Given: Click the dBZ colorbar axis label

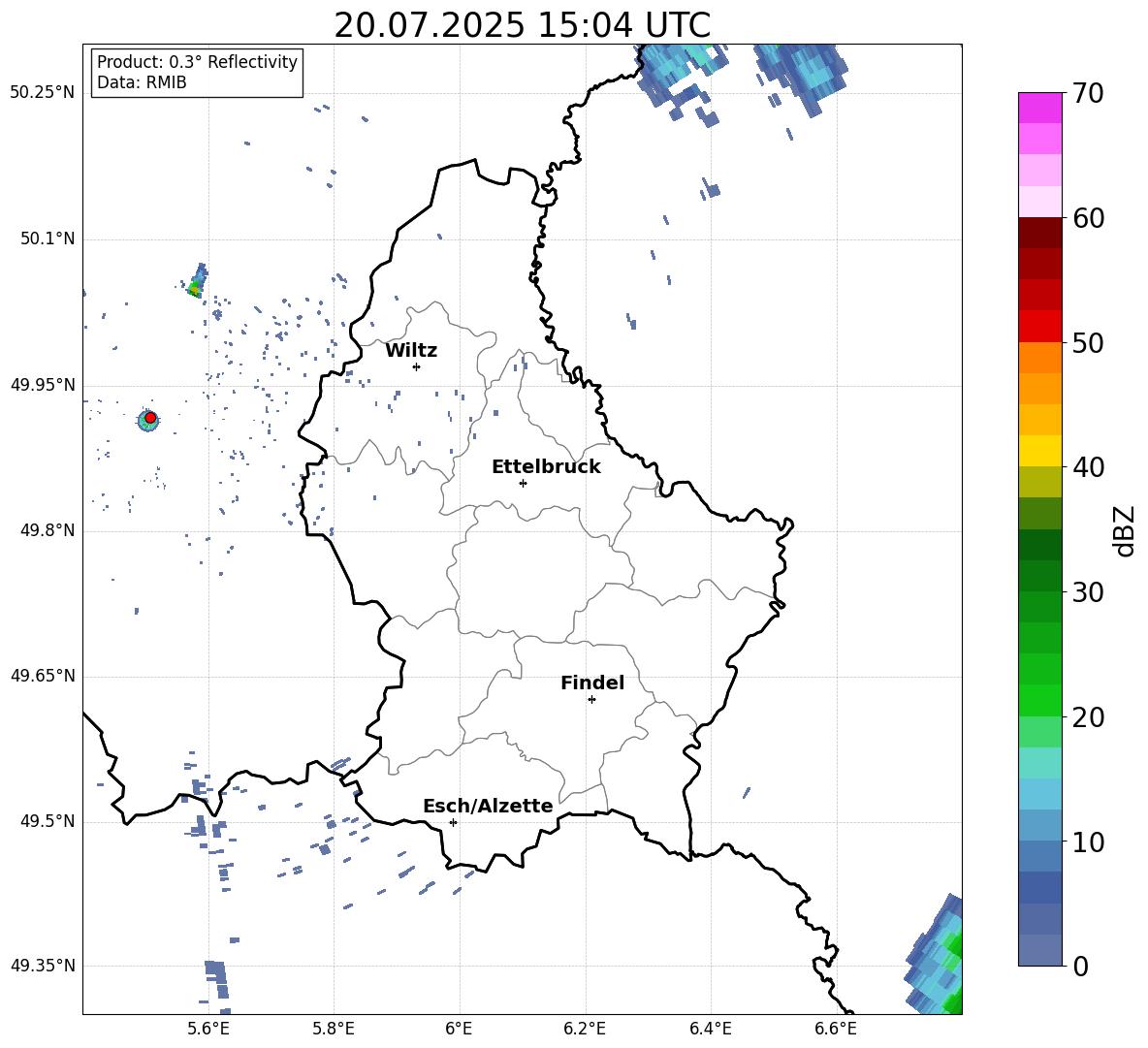Looking at the screenshot, I should tap(1124, 531).
